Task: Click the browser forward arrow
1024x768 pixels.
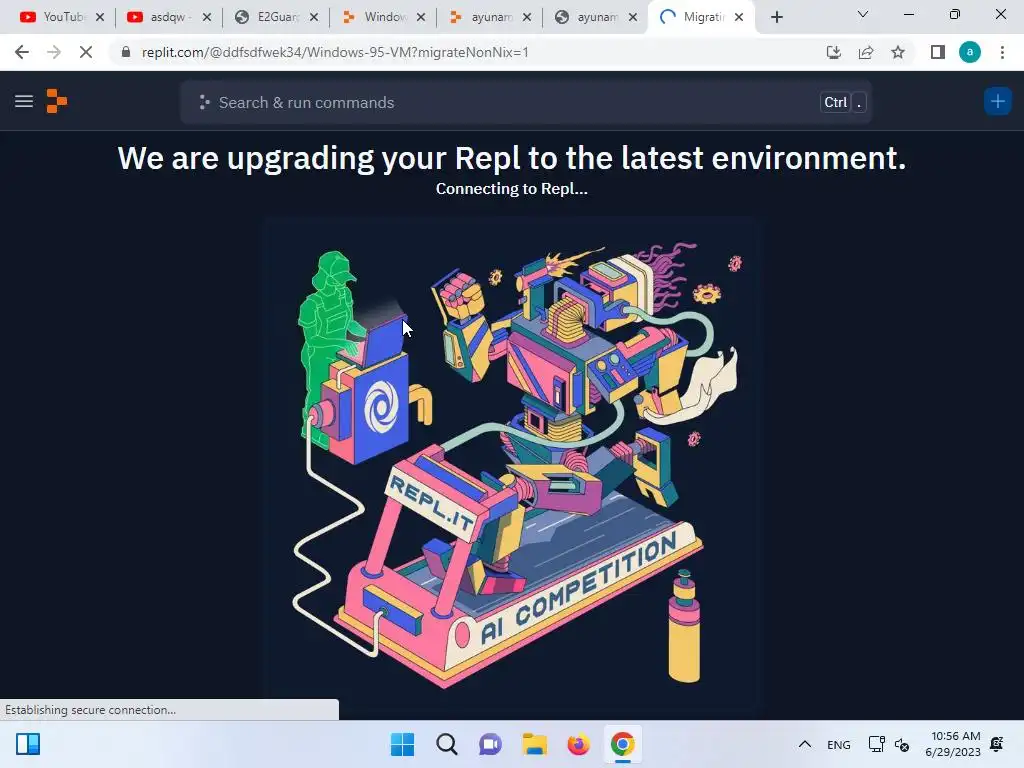Action: 54,52
